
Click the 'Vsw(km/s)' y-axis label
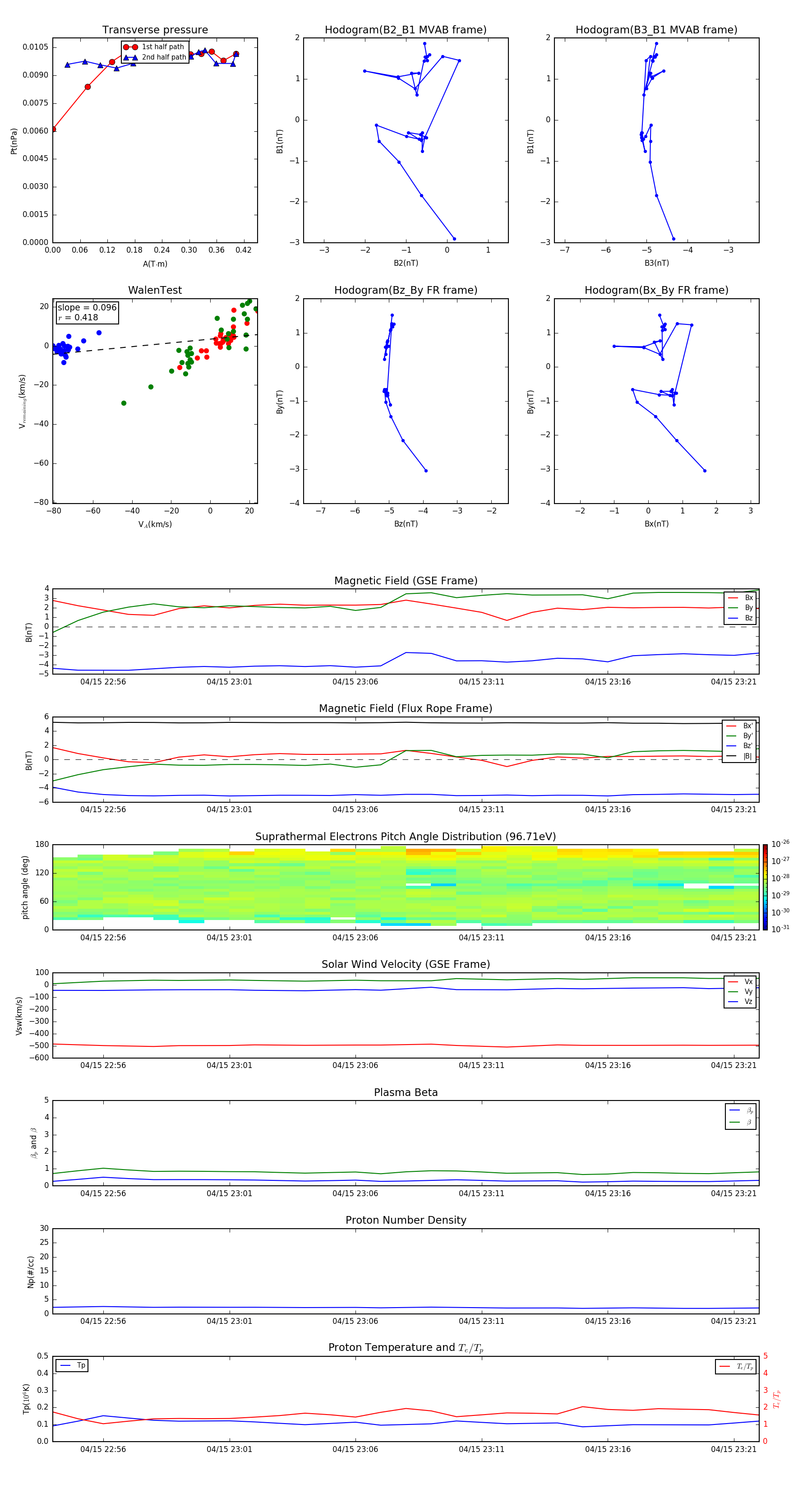18,1016
